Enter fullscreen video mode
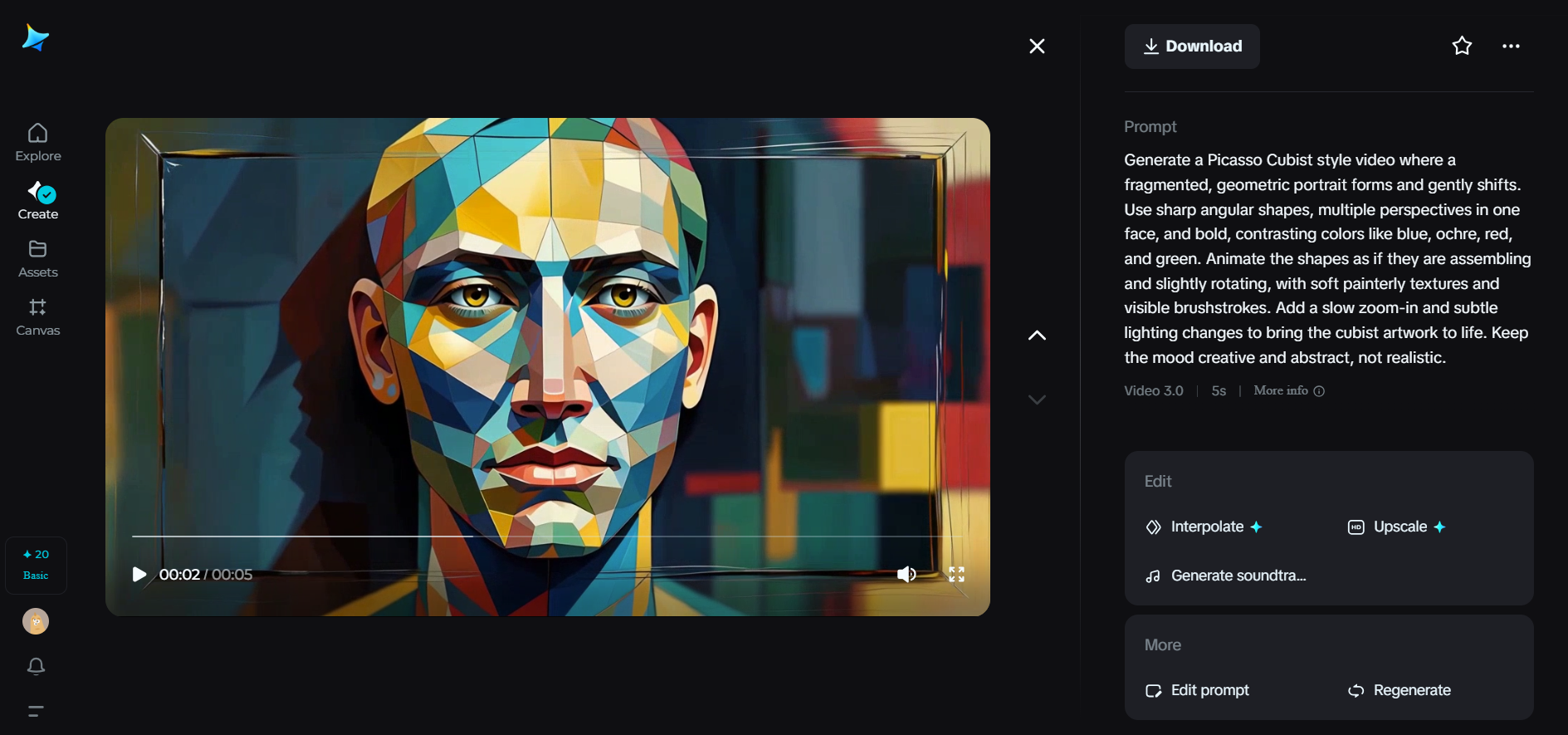1568x735 pixels. 956,575
